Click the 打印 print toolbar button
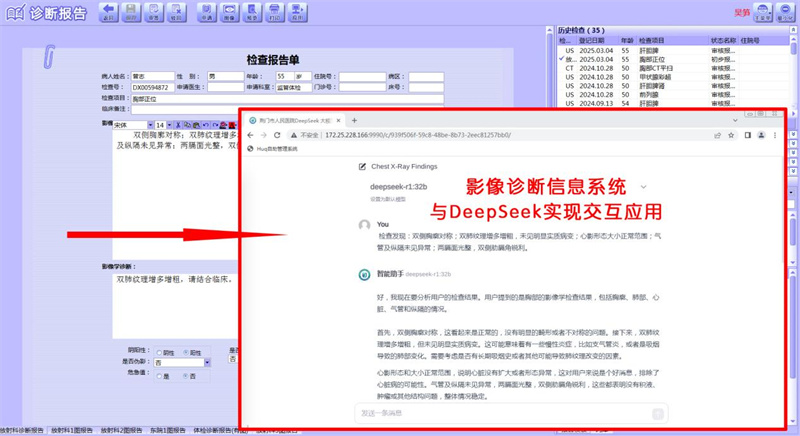 pos(274,12)
